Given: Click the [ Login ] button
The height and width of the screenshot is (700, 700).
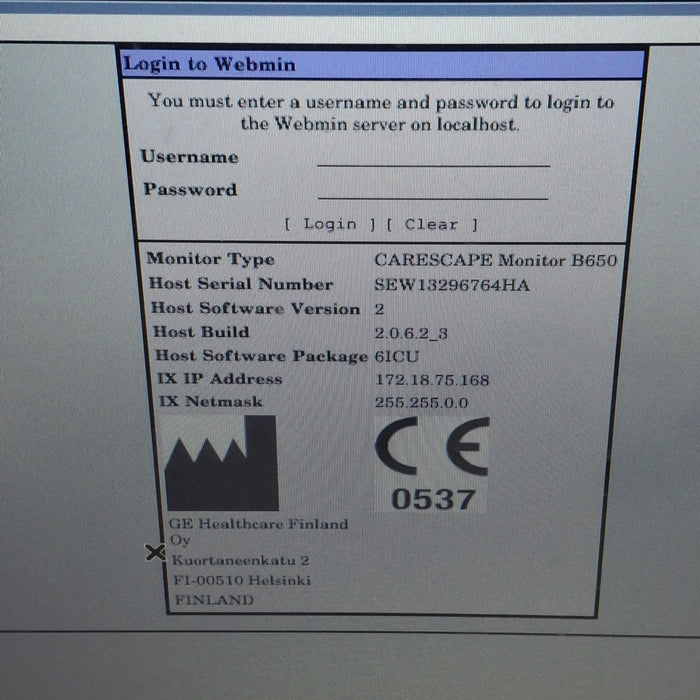Looking at the screenshot, I should [x=330, y=224].
